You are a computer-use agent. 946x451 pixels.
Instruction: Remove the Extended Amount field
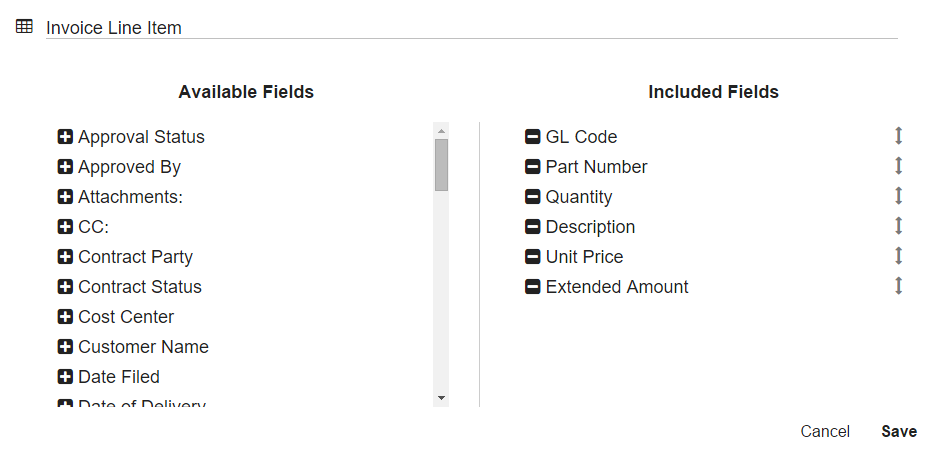[533, 287]
